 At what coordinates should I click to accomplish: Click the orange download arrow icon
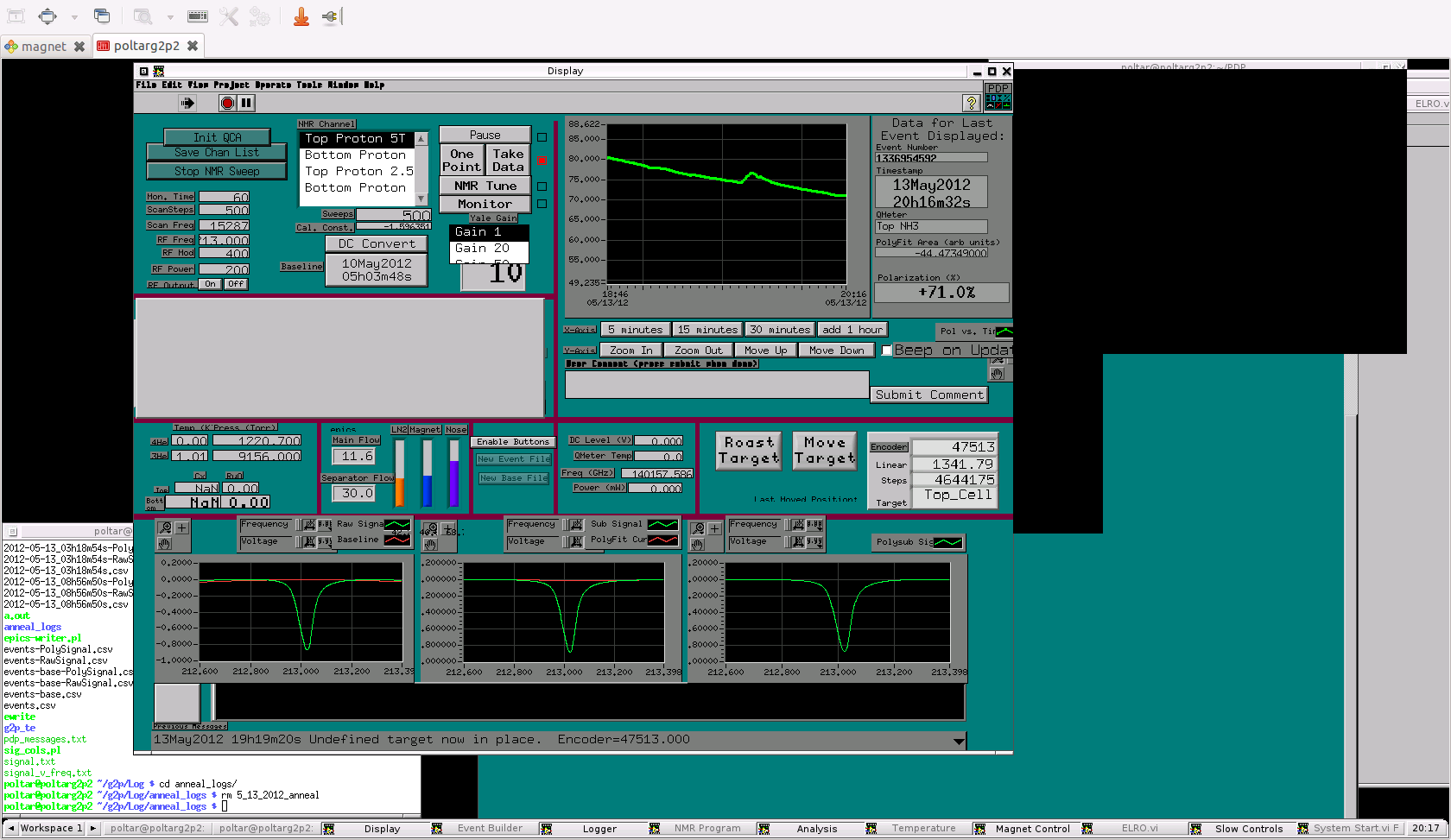[x=301, y=16]
